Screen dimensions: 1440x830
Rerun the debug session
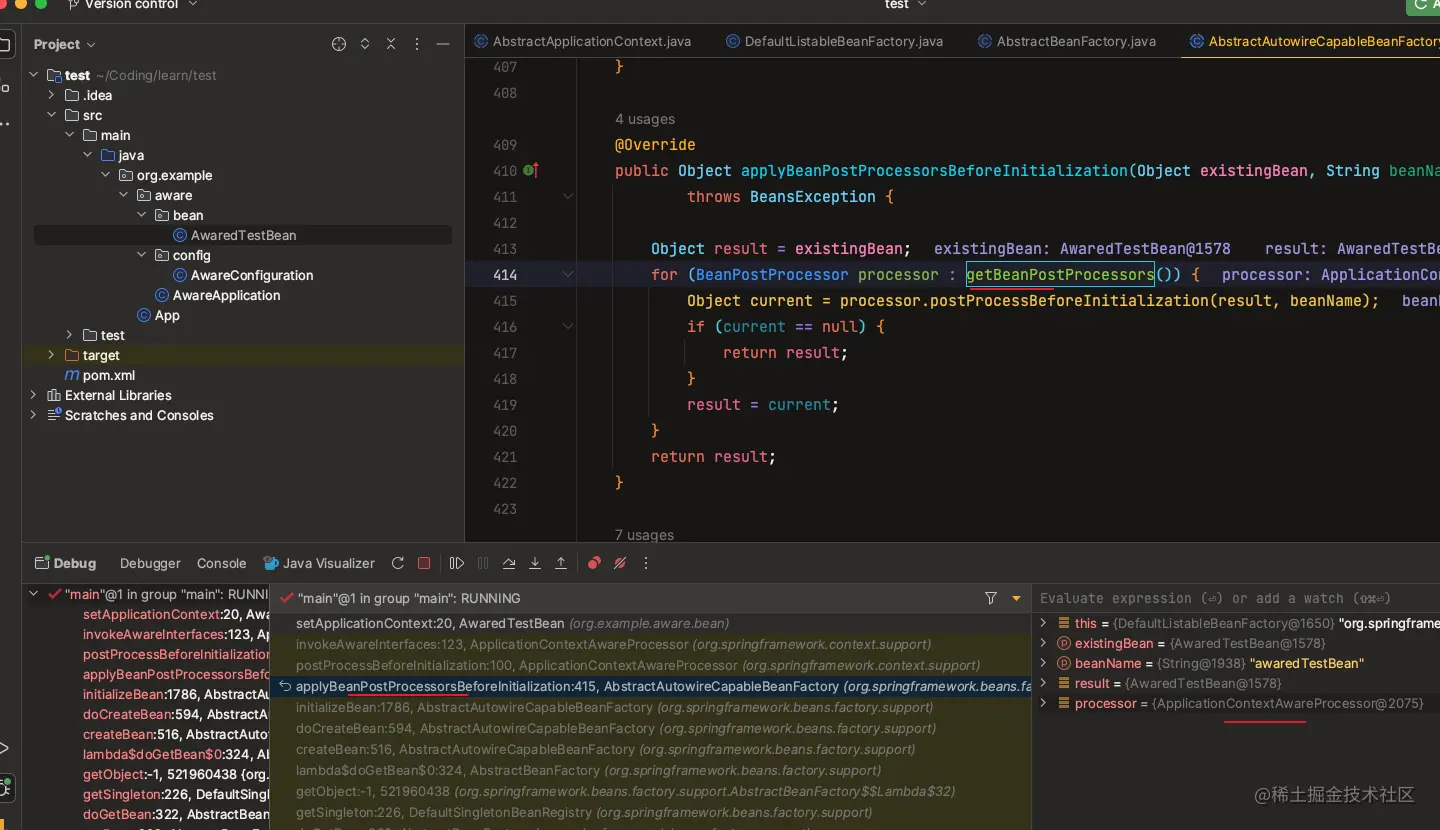click(x=398, y=563)
